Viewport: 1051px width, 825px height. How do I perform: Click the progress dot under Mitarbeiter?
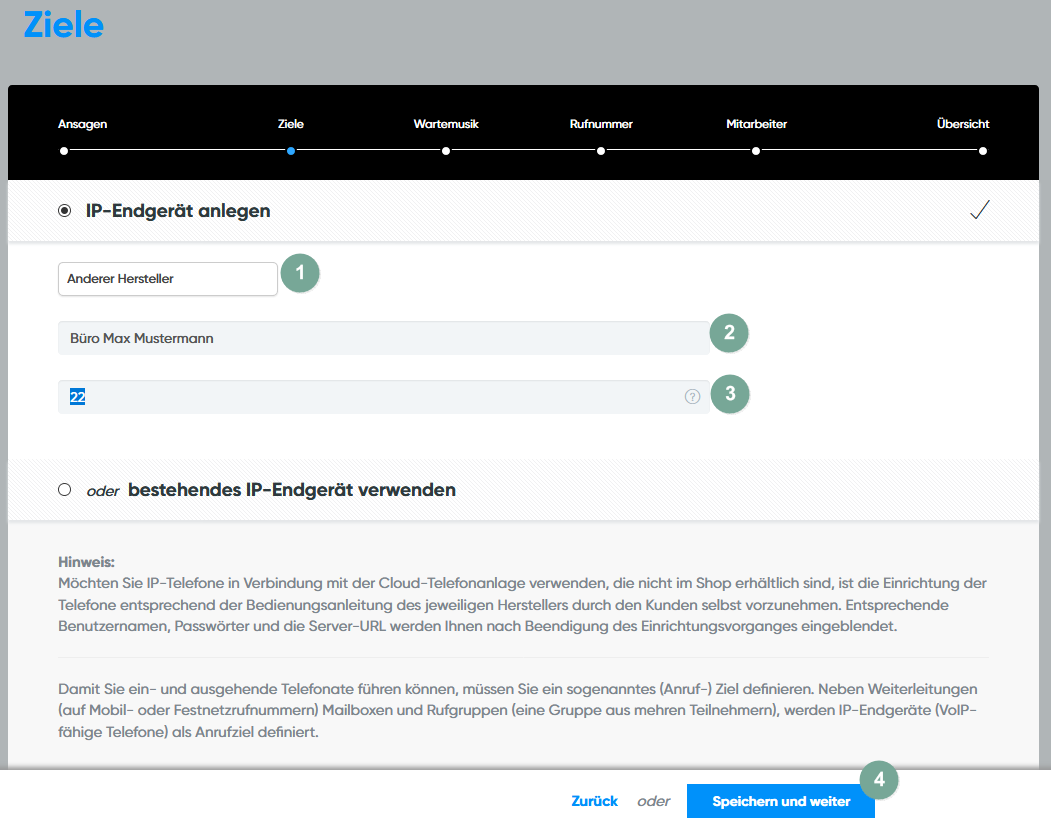(x=756, y=151)
